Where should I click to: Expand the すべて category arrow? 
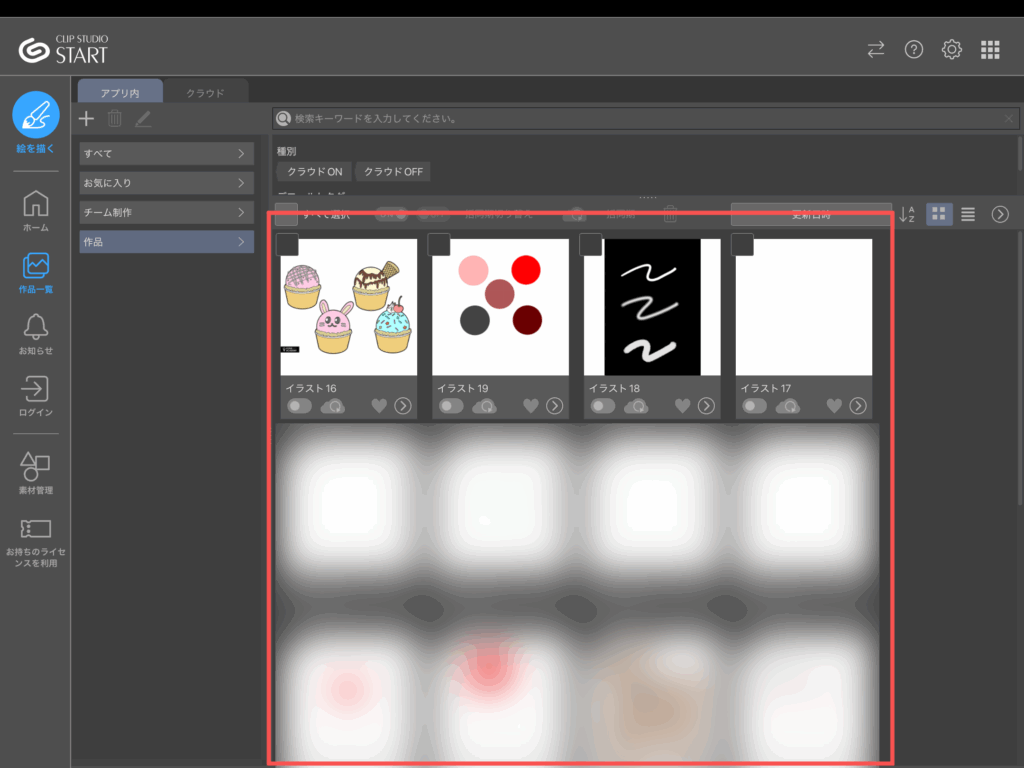coord(241,154)
